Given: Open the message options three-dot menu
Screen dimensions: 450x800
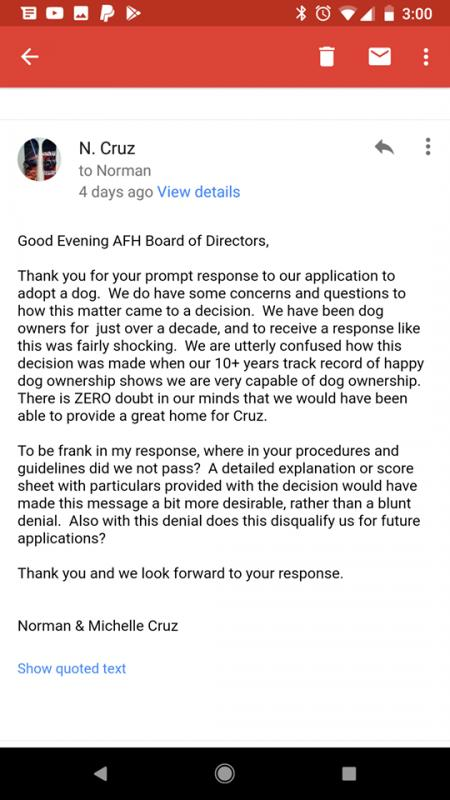Looking at the screenshot, I should 428,147.
